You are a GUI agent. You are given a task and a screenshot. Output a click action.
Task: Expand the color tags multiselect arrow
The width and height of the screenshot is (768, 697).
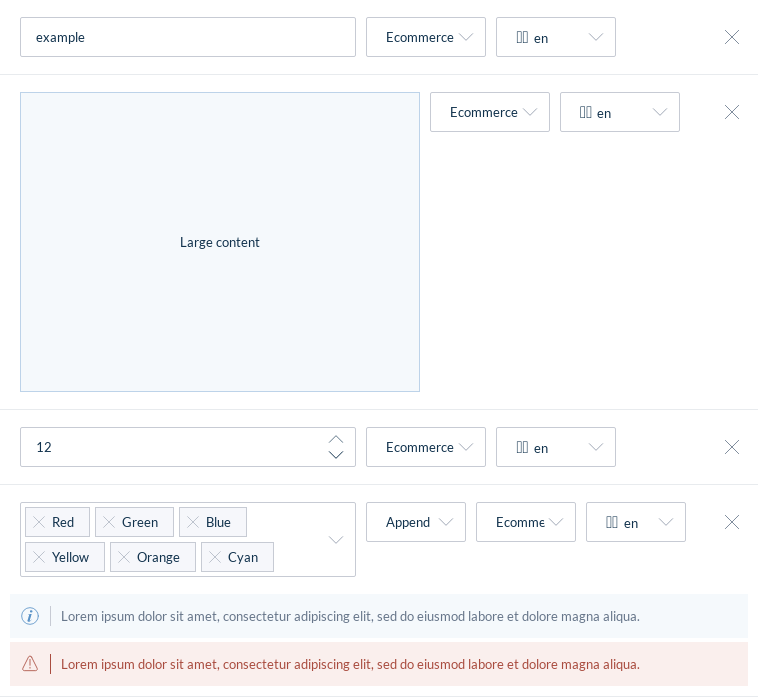click(336, 540)
